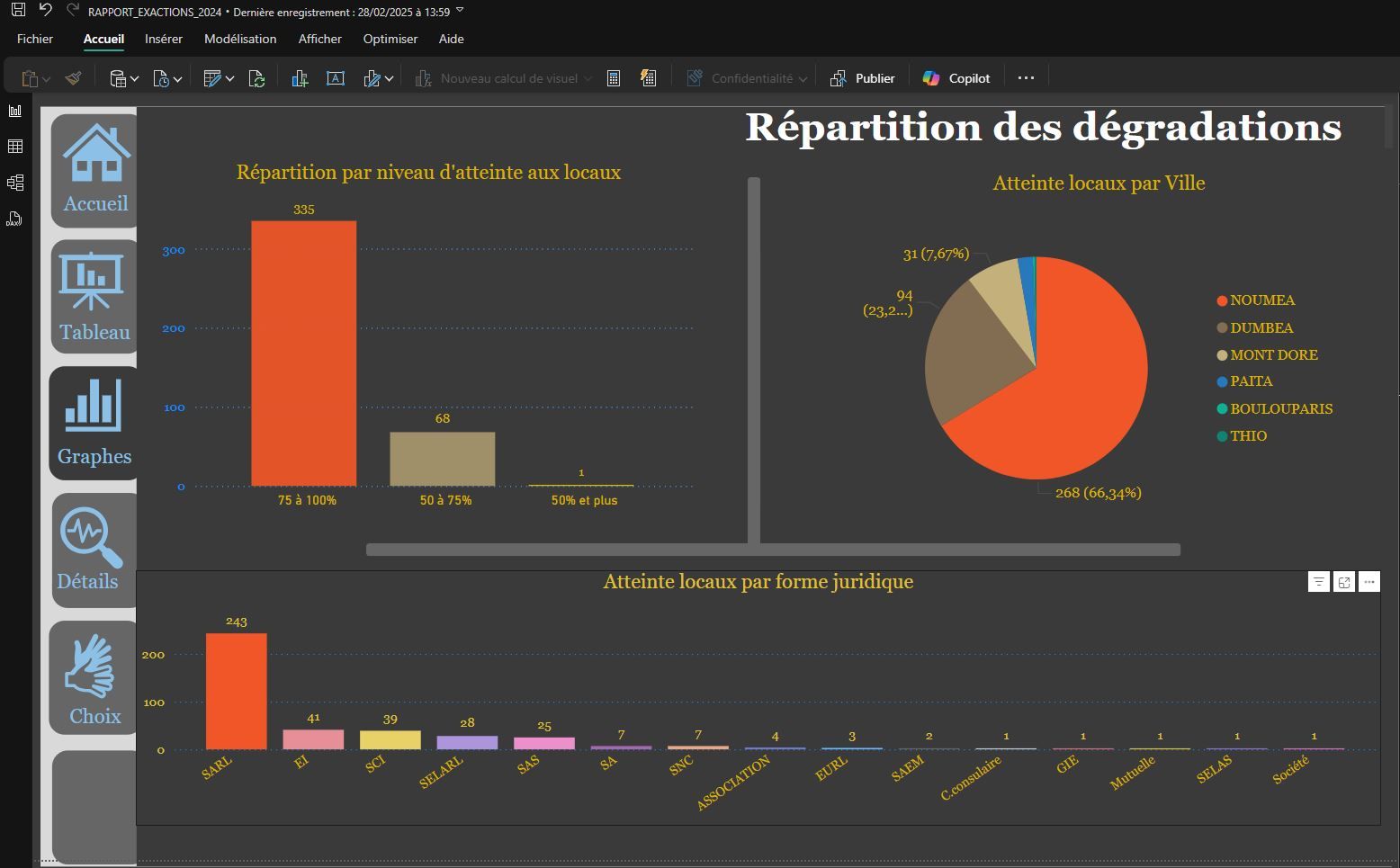Click the Confidentialité label icon
1400x868 pixels.
695,78
